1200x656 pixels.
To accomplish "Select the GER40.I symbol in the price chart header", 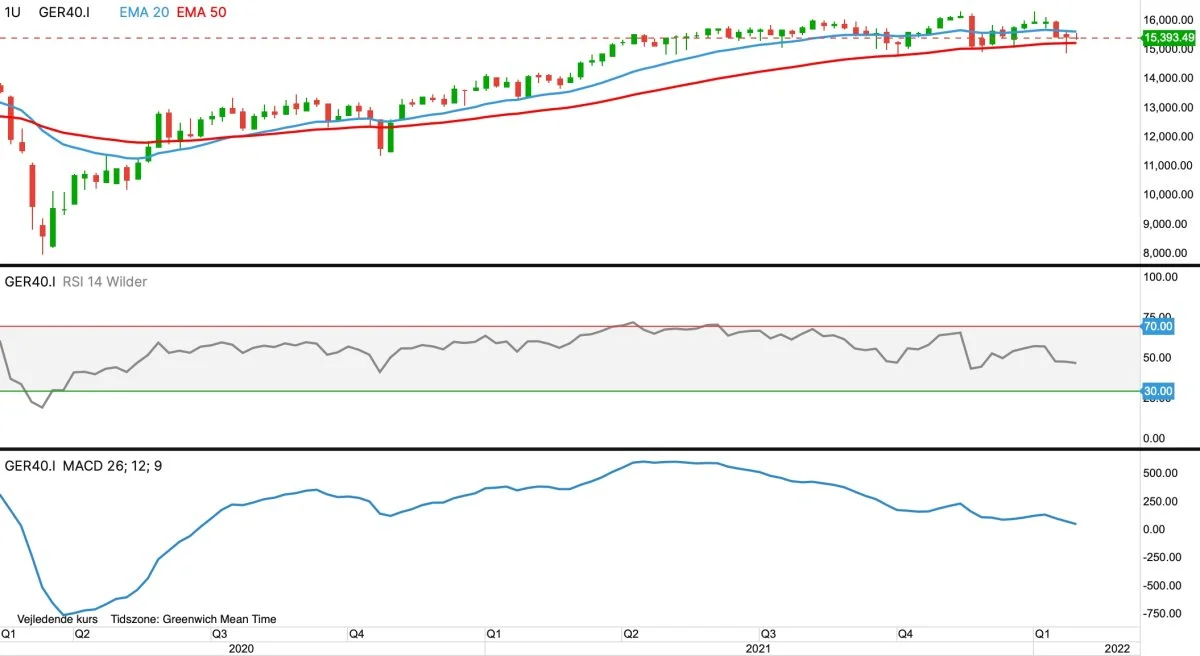I will tap(66, 11).
